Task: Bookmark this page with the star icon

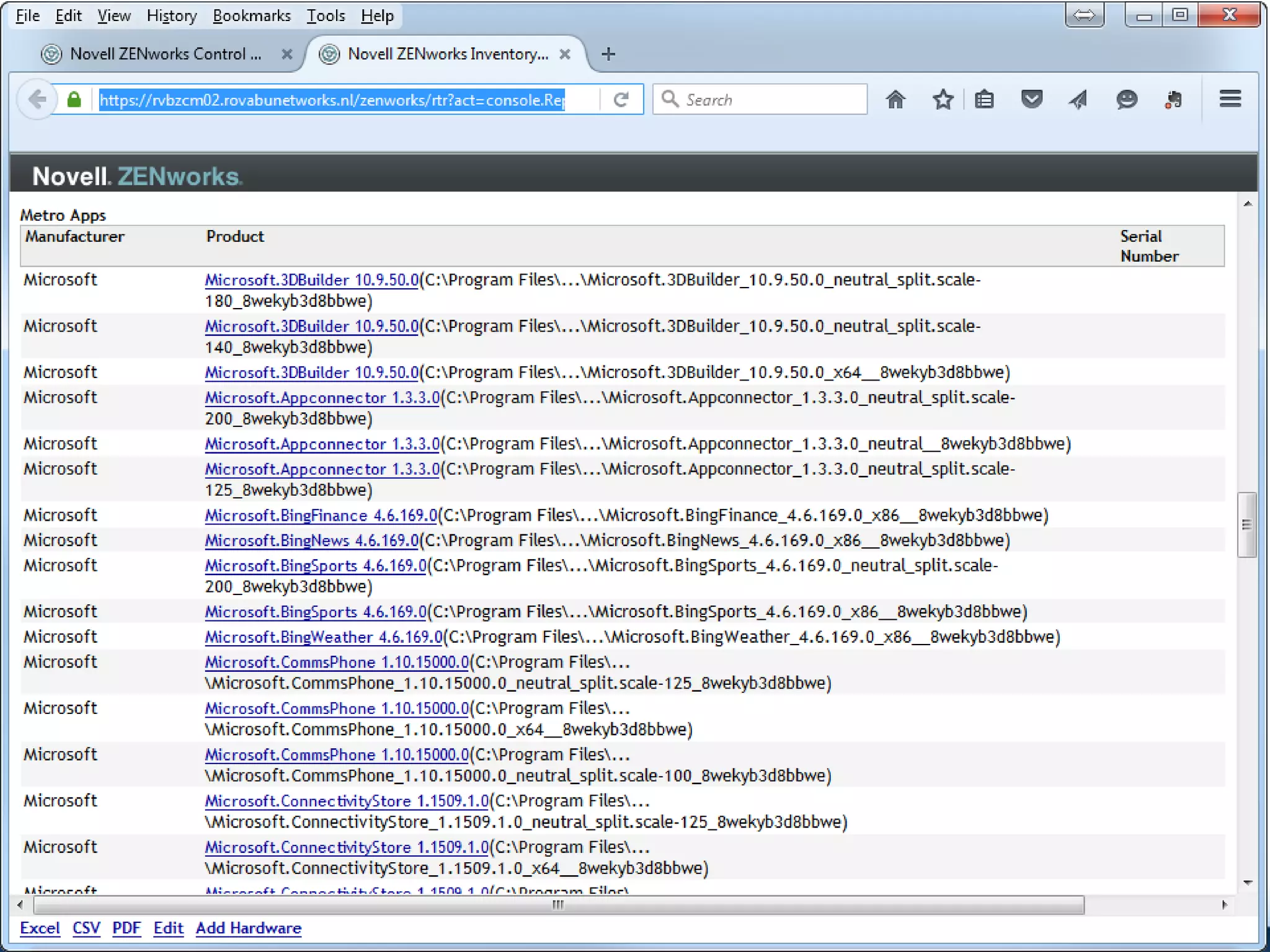Action: [x=943, y=99]
